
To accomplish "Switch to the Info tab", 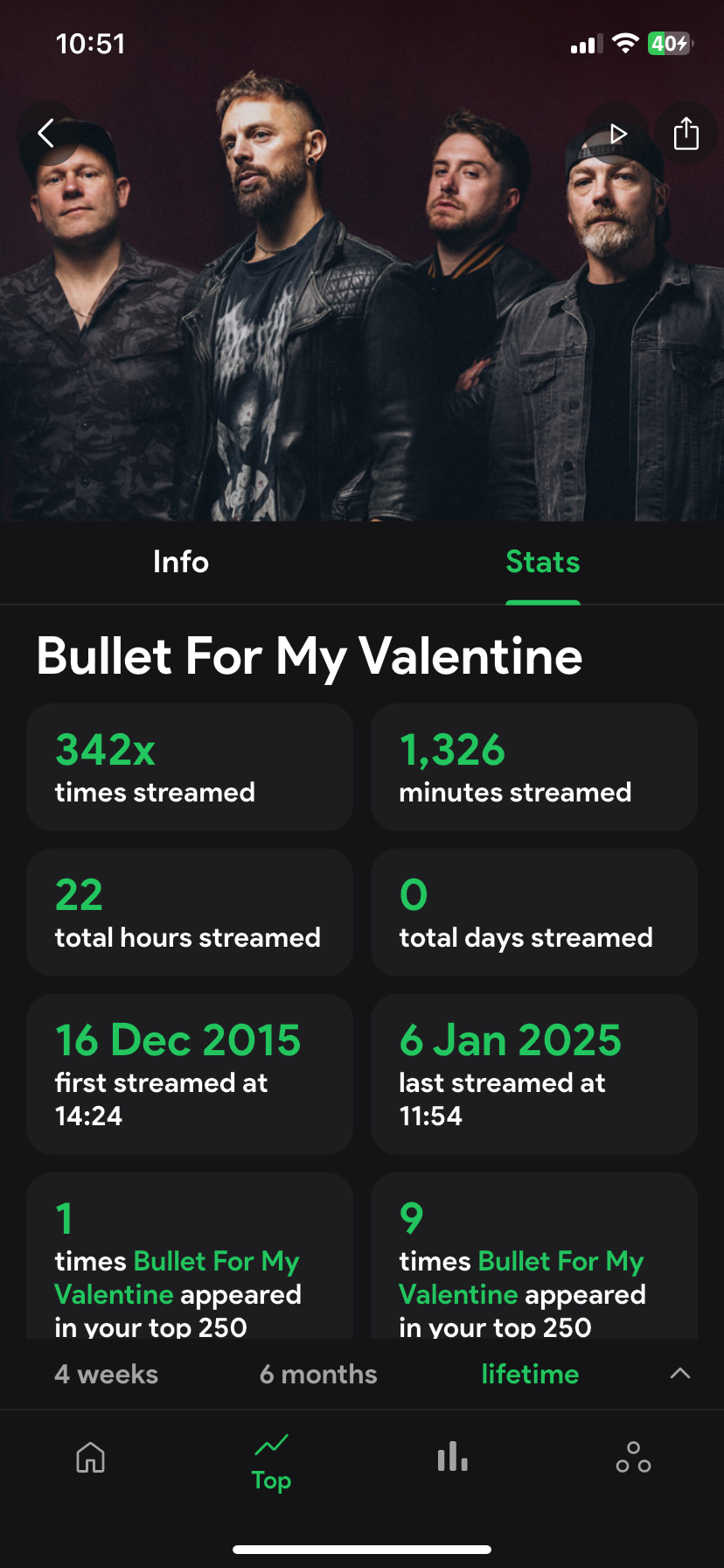I will tap(181, 562).
